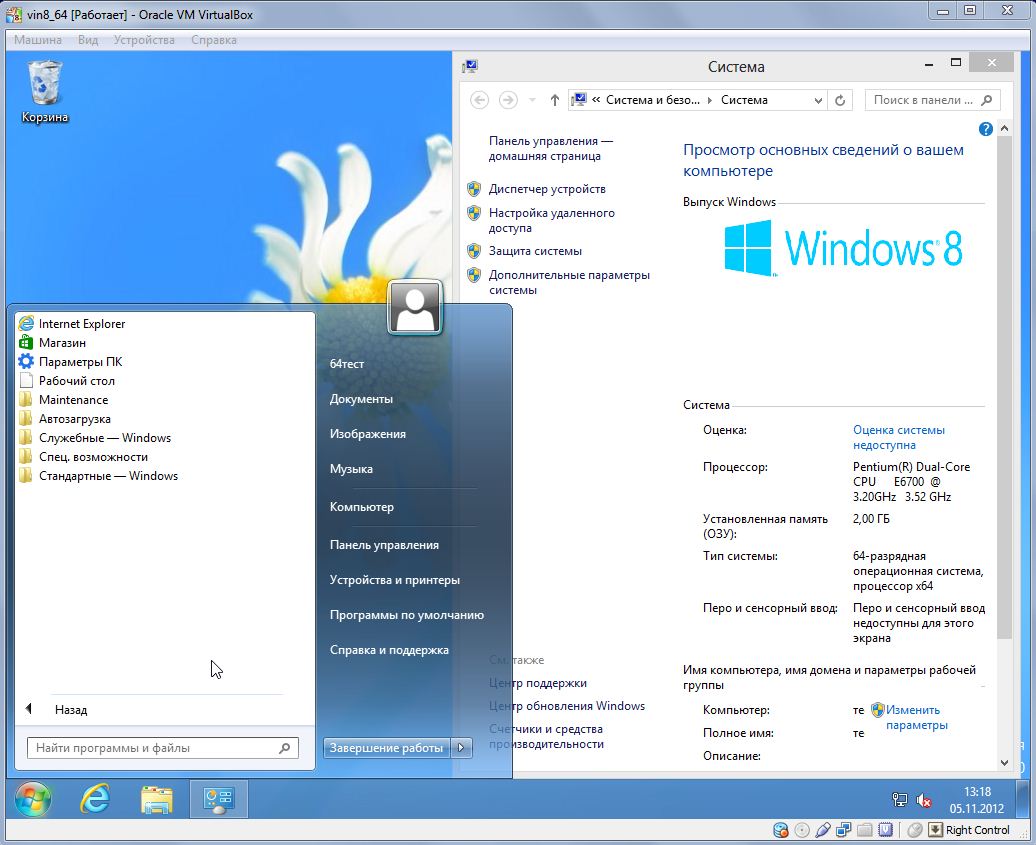The height and width of the screenshot is (845, 1036).
Task: Open VirtualBox Машина menu
Action: pos(38,40)
